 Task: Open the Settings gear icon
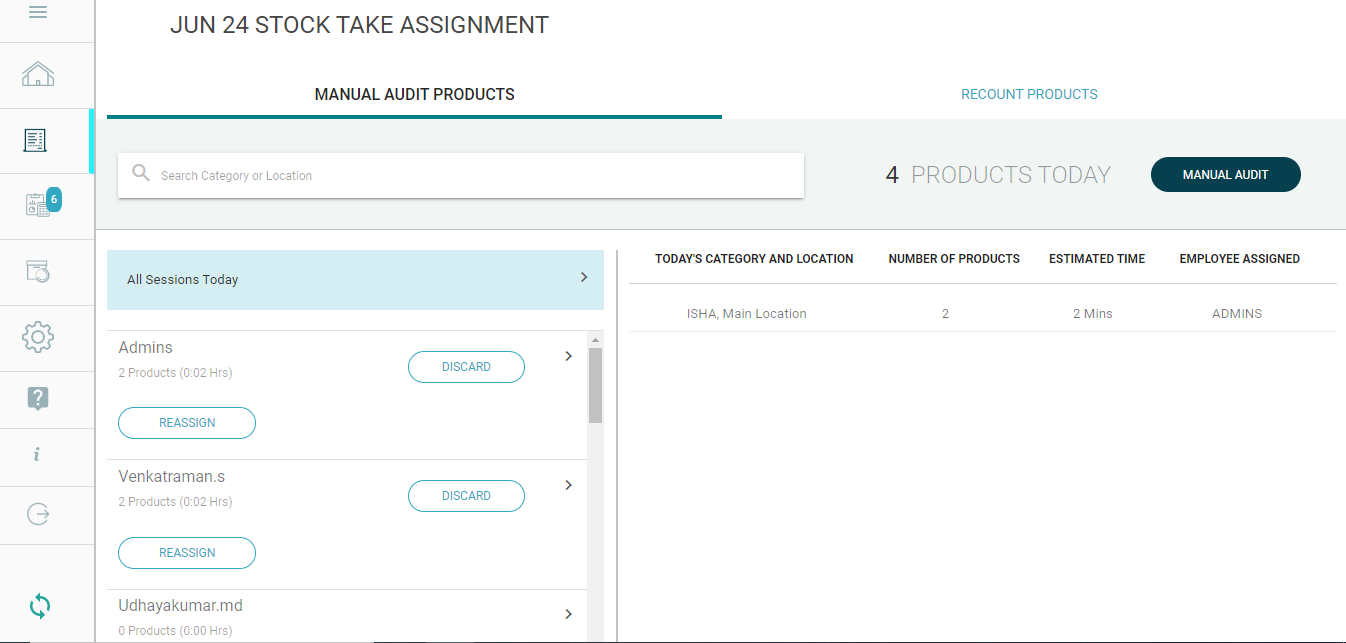pyautogui.click(x=38, y=337)
